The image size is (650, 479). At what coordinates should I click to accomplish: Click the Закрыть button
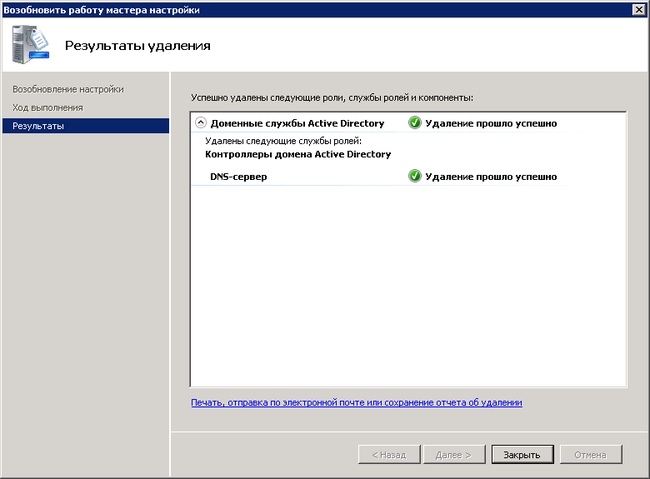point(522,455)
